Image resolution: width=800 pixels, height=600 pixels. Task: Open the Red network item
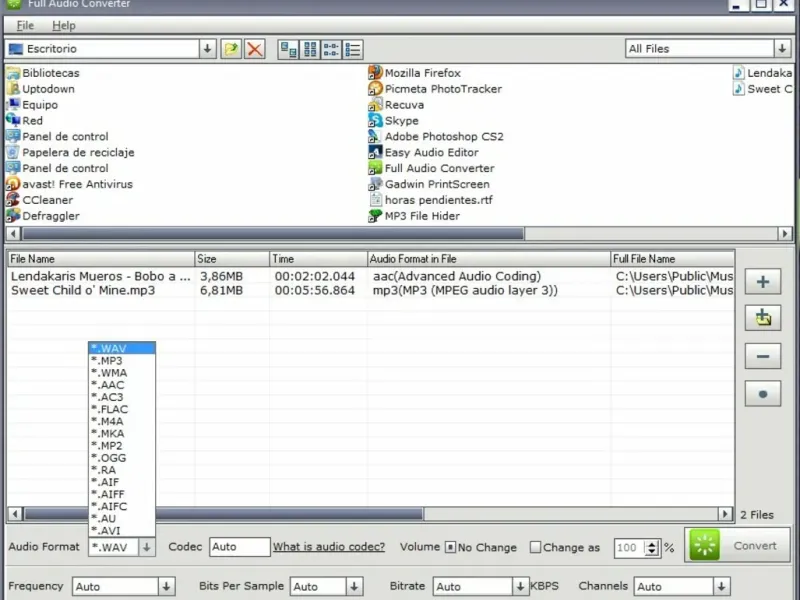pos(24,120)
